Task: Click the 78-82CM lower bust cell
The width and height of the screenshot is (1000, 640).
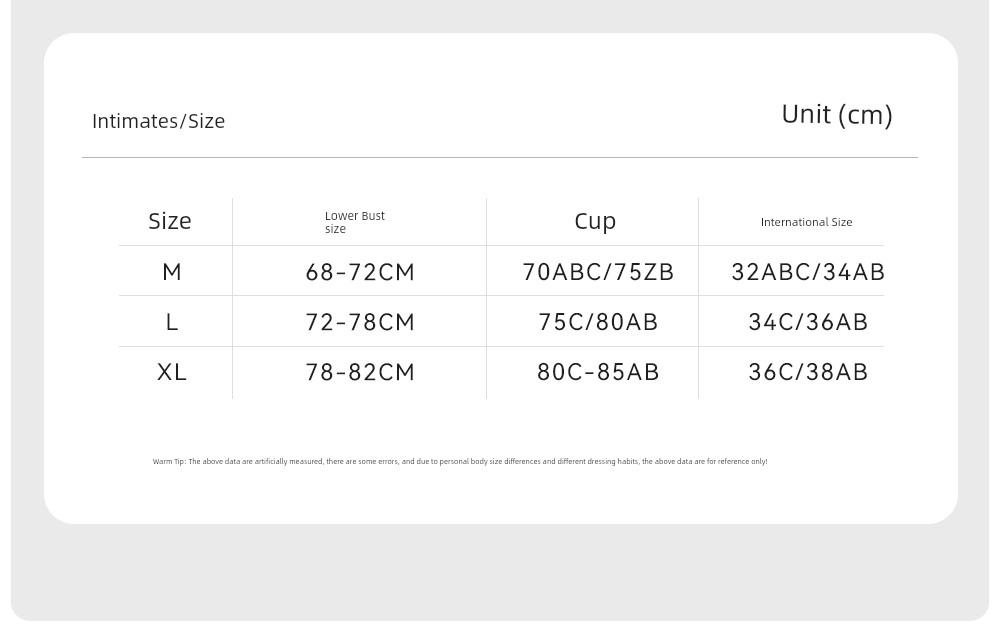Action: (x=360, y=372)
